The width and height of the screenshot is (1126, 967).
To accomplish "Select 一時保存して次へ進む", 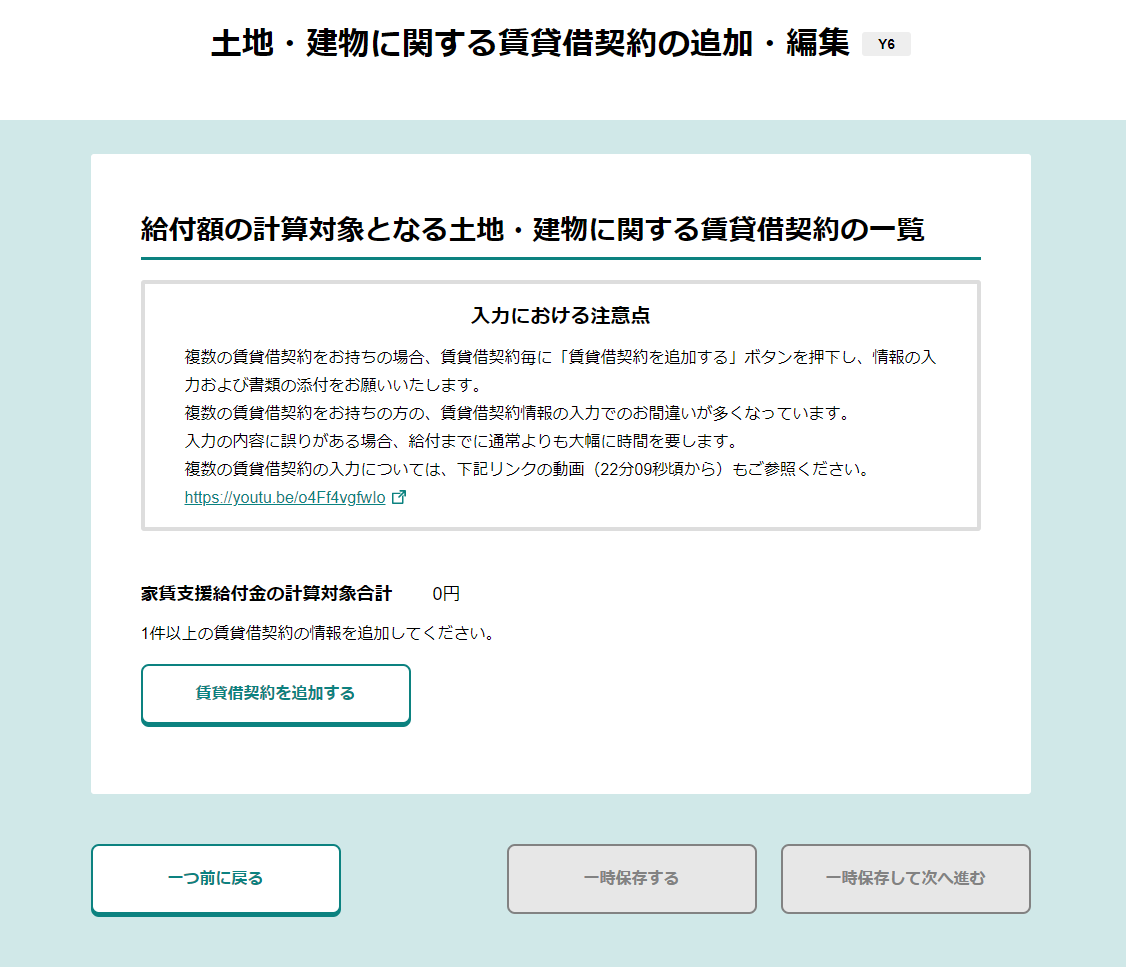I will tap(905, 879).
